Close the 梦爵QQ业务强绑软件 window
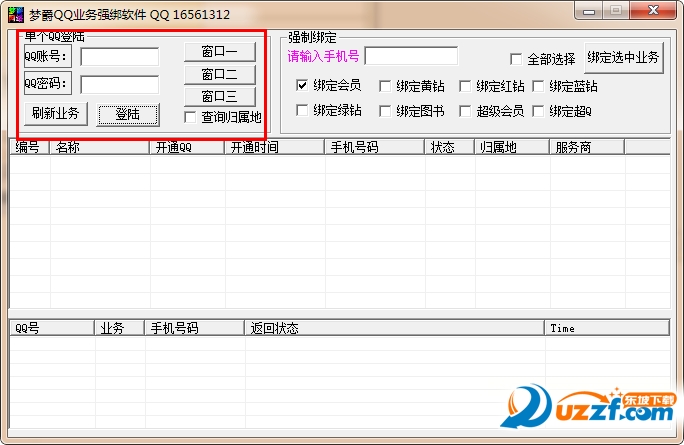This screenshot has width=684, height=445. click(653, 11)
